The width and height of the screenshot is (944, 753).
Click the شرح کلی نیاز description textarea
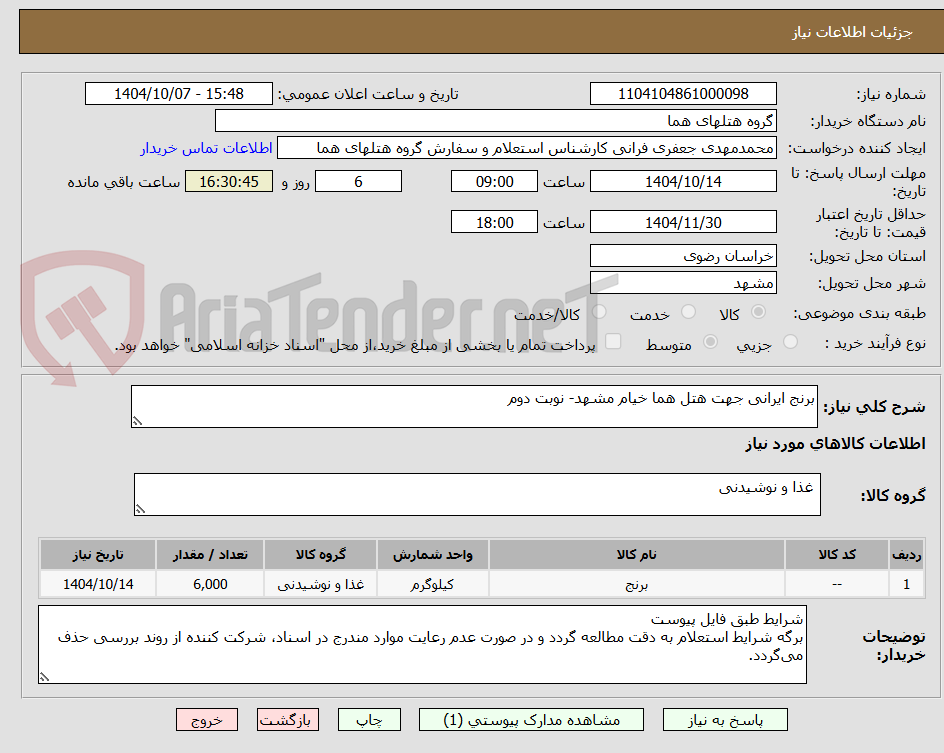point(474,407)
